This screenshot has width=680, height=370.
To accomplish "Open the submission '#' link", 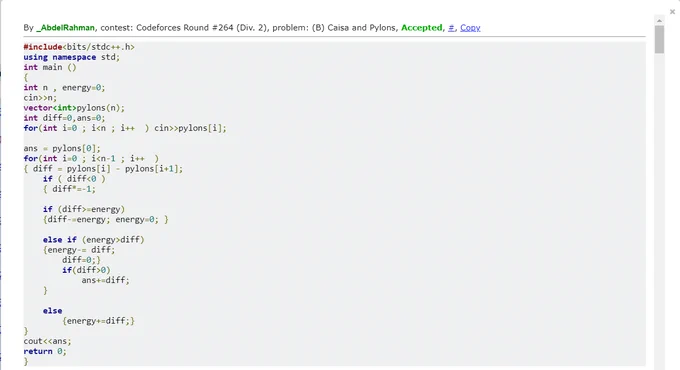I will click(x=451, y=28).
